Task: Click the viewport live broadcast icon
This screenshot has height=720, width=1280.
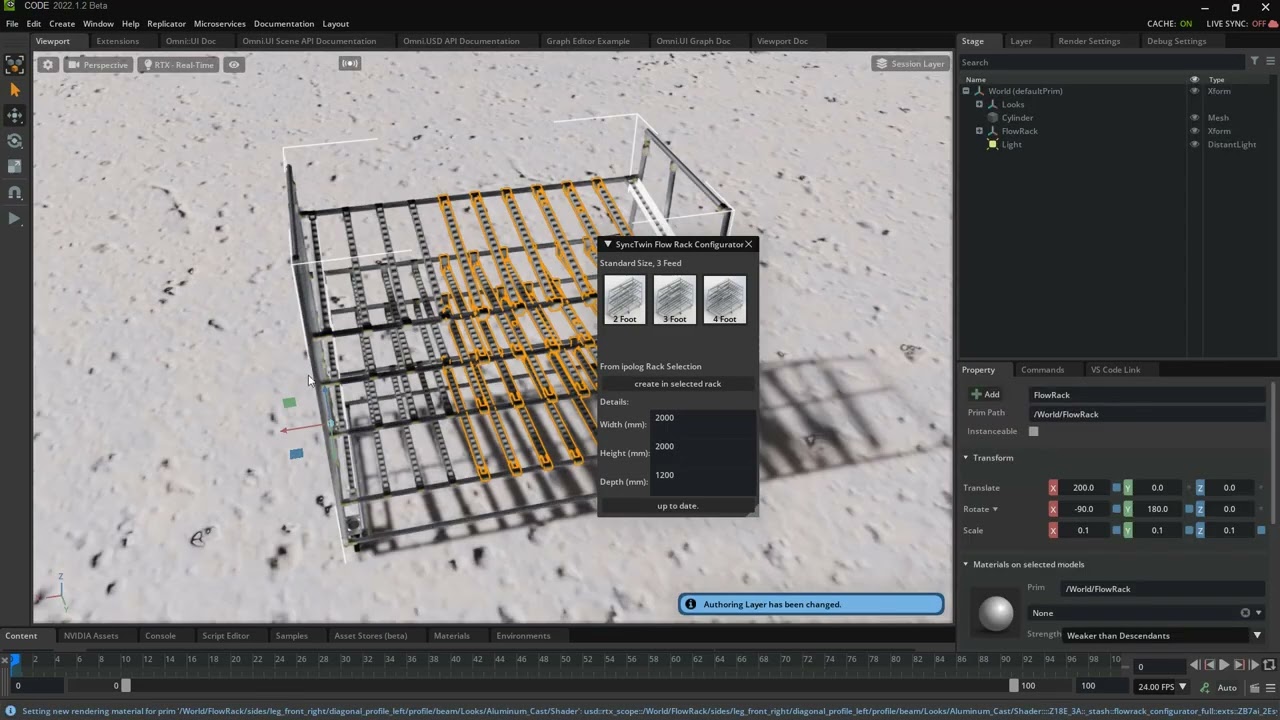Action: click(x=349, y=64)
